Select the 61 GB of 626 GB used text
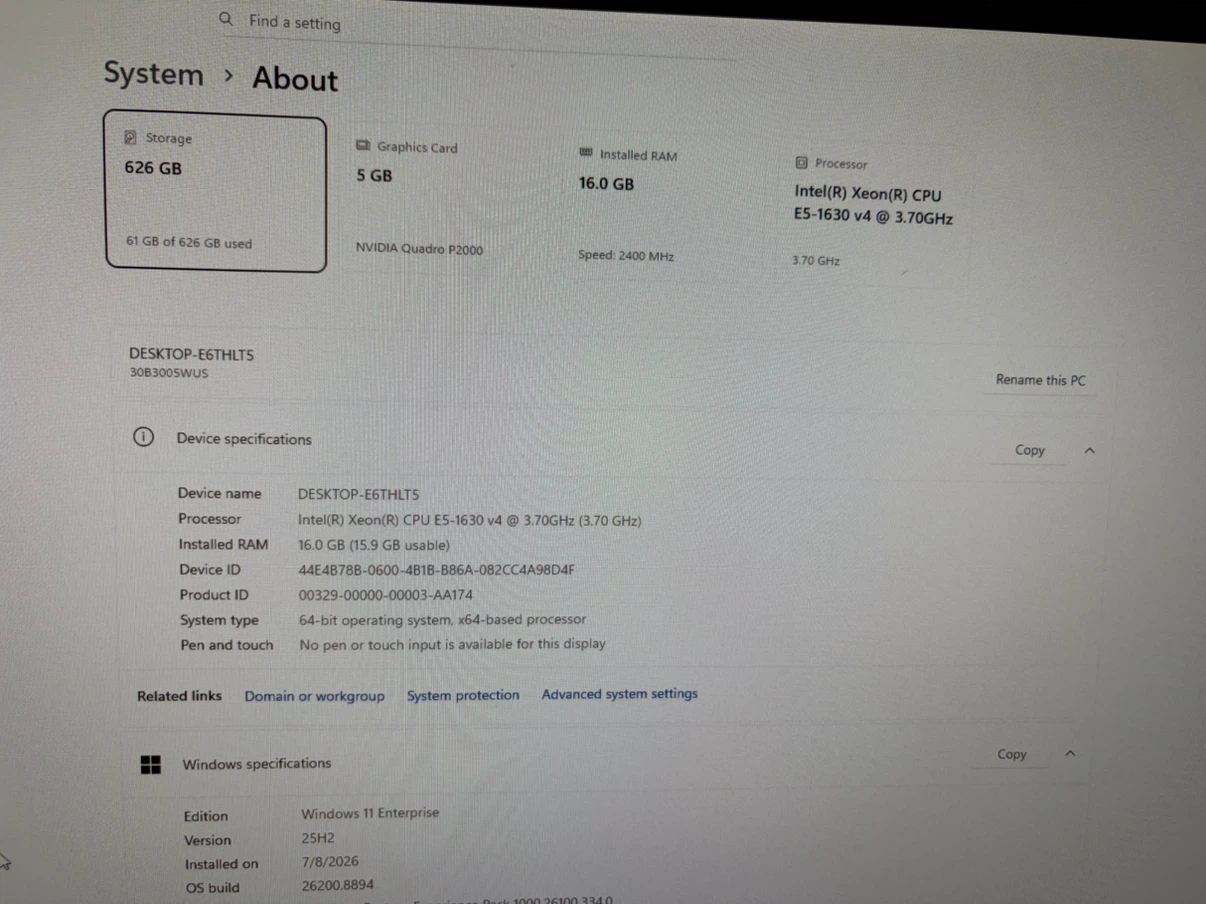Image resolution: width=1206 pixels, height=904 pixels. pos(189,243)
